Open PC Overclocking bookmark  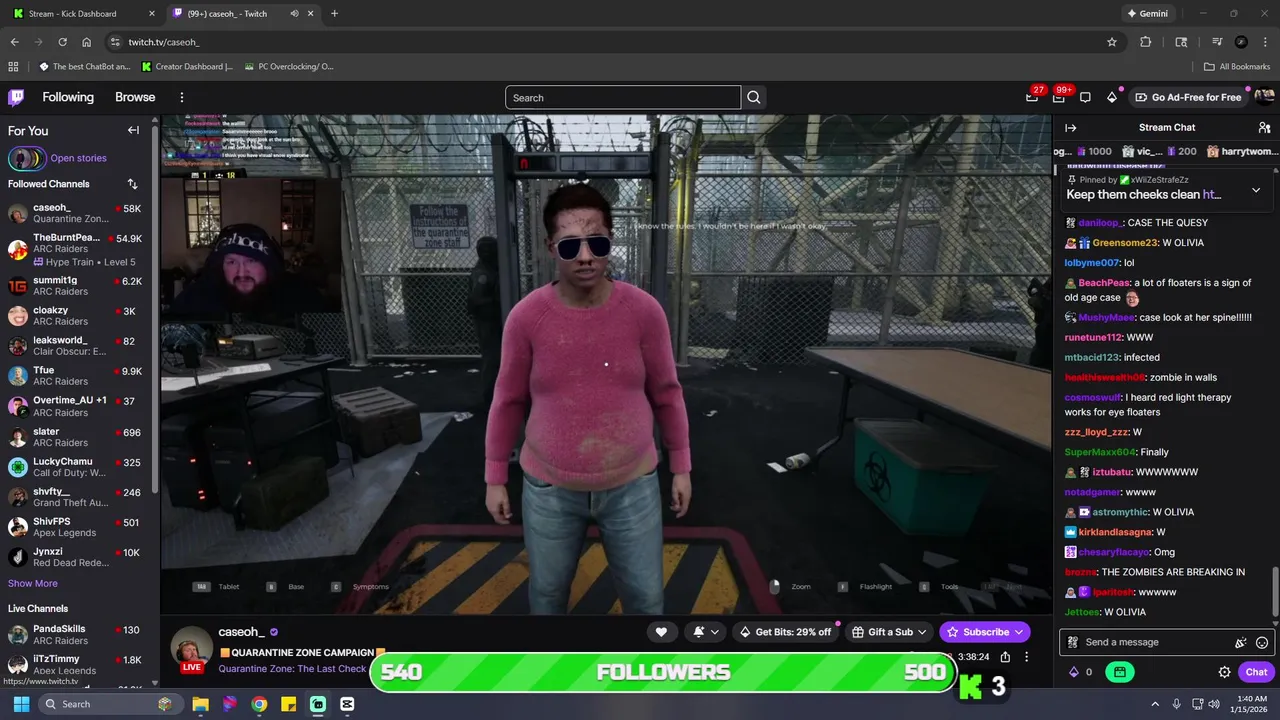(288, 67)
